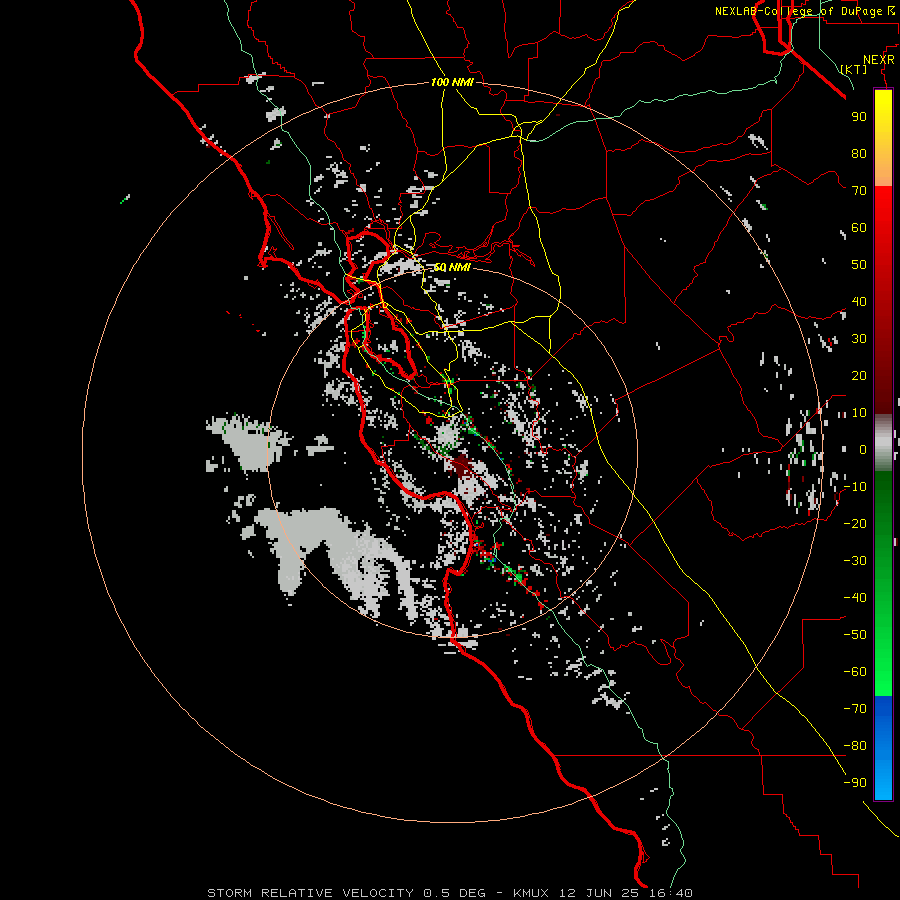Click the "100 NMI" range ring label
The image size is (900, 900).
(x=452, y=82)
